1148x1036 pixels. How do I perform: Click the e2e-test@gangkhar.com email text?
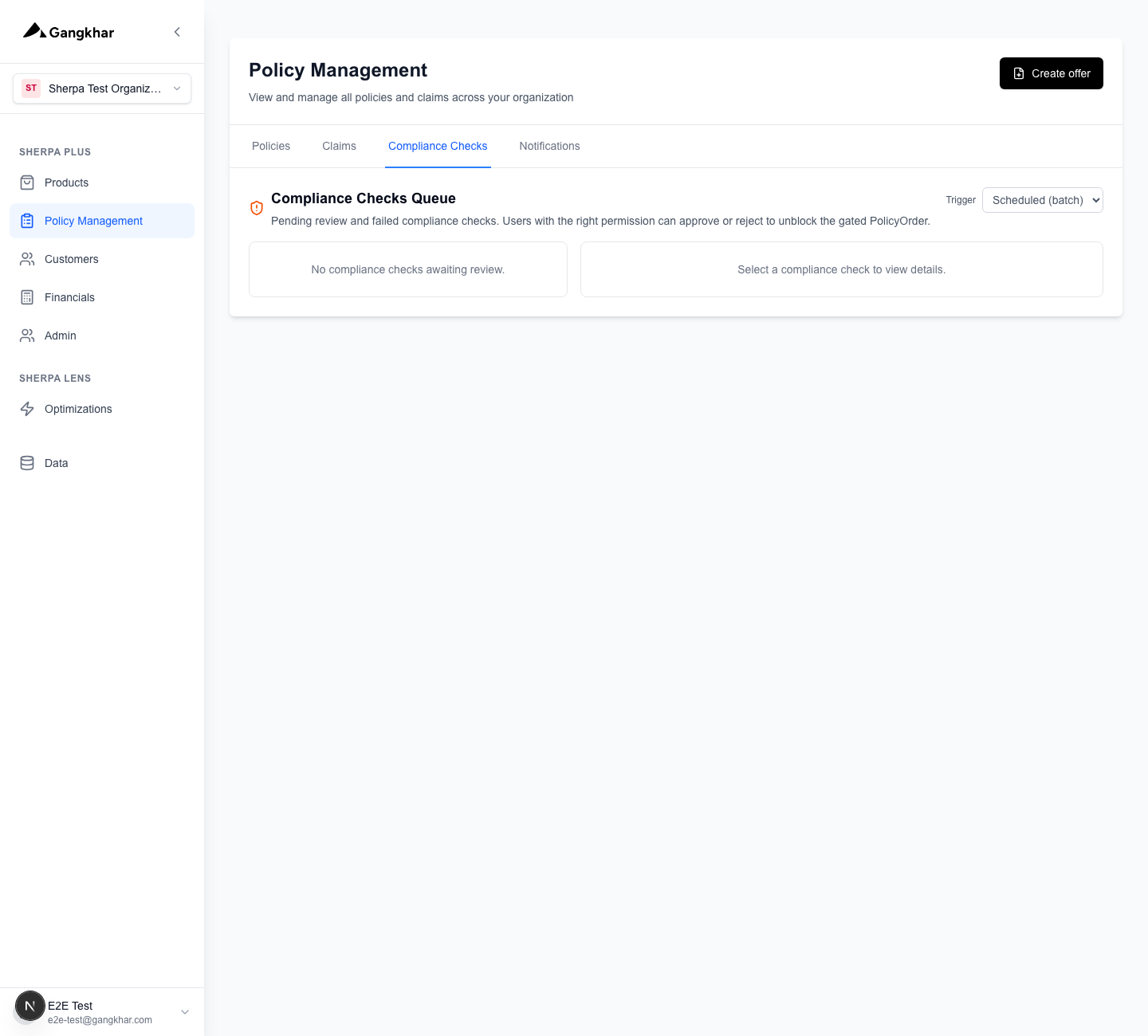tap(100, 1020)
